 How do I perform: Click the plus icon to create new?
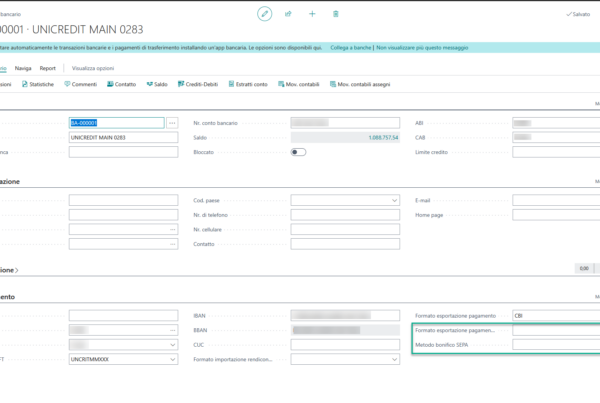(312, 14)
